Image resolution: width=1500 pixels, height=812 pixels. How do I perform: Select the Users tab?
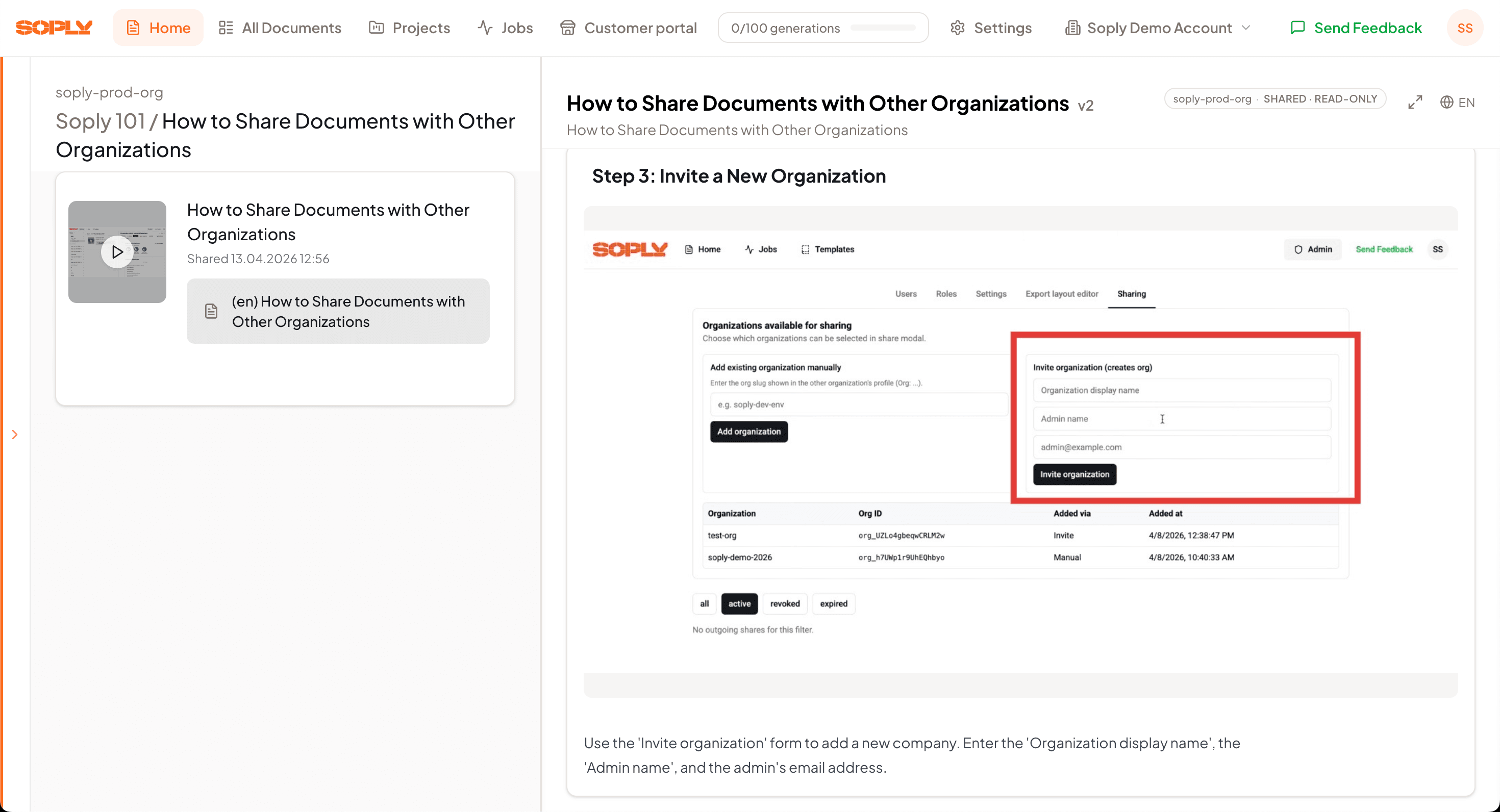(906, 293)
